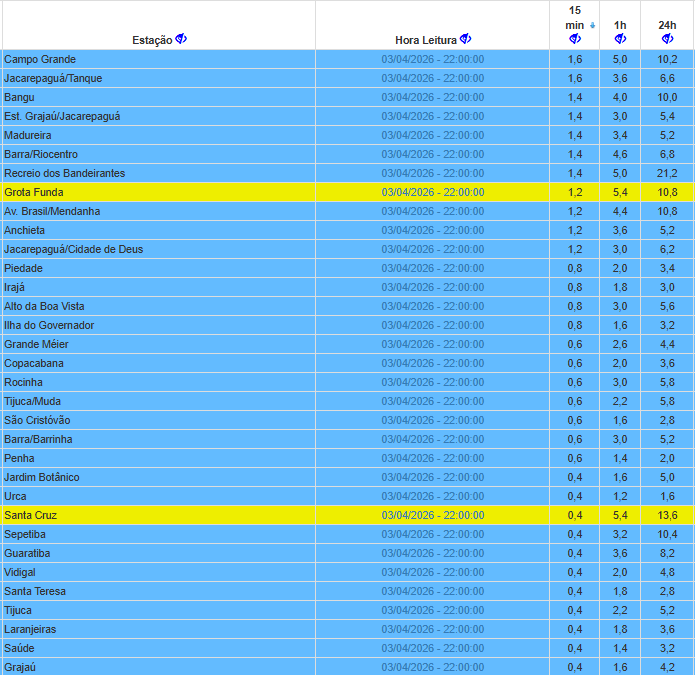This screenshot has height=675, width=695.
Task: Click Santa Cruz's reading time cell
Action: click(433, 515)
